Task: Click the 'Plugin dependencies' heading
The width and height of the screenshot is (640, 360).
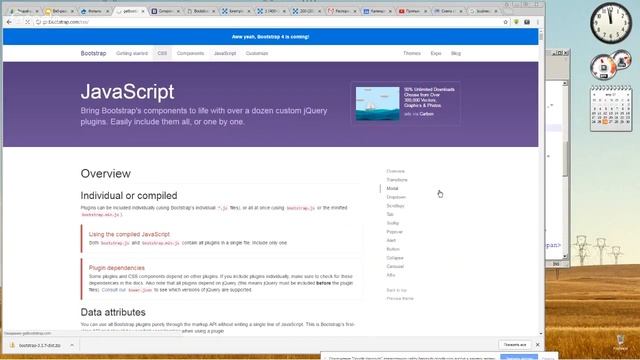Action: tap(117, 268)
